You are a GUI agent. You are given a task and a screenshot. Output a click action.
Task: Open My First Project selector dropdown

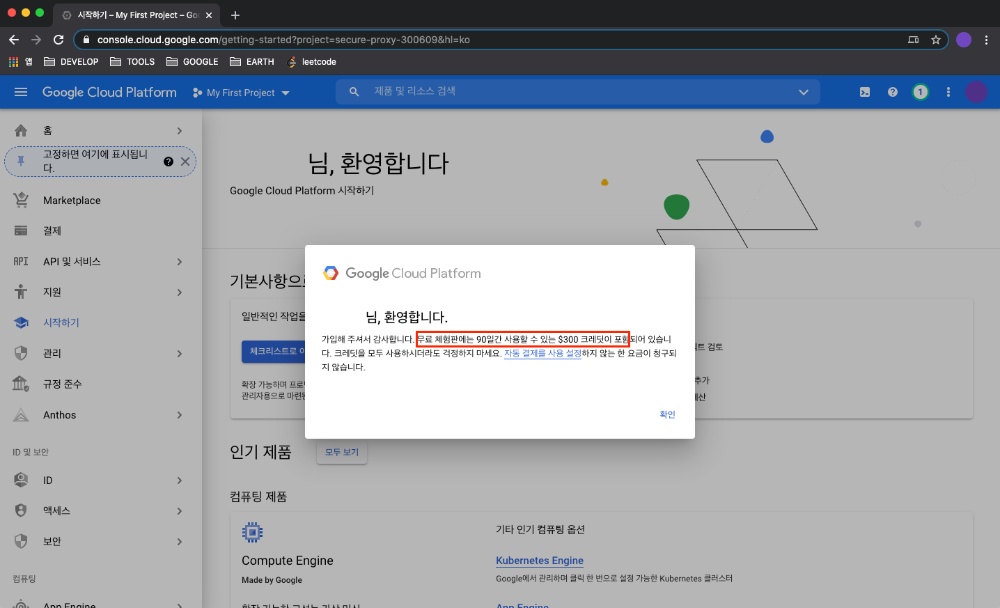coord(241,93)
